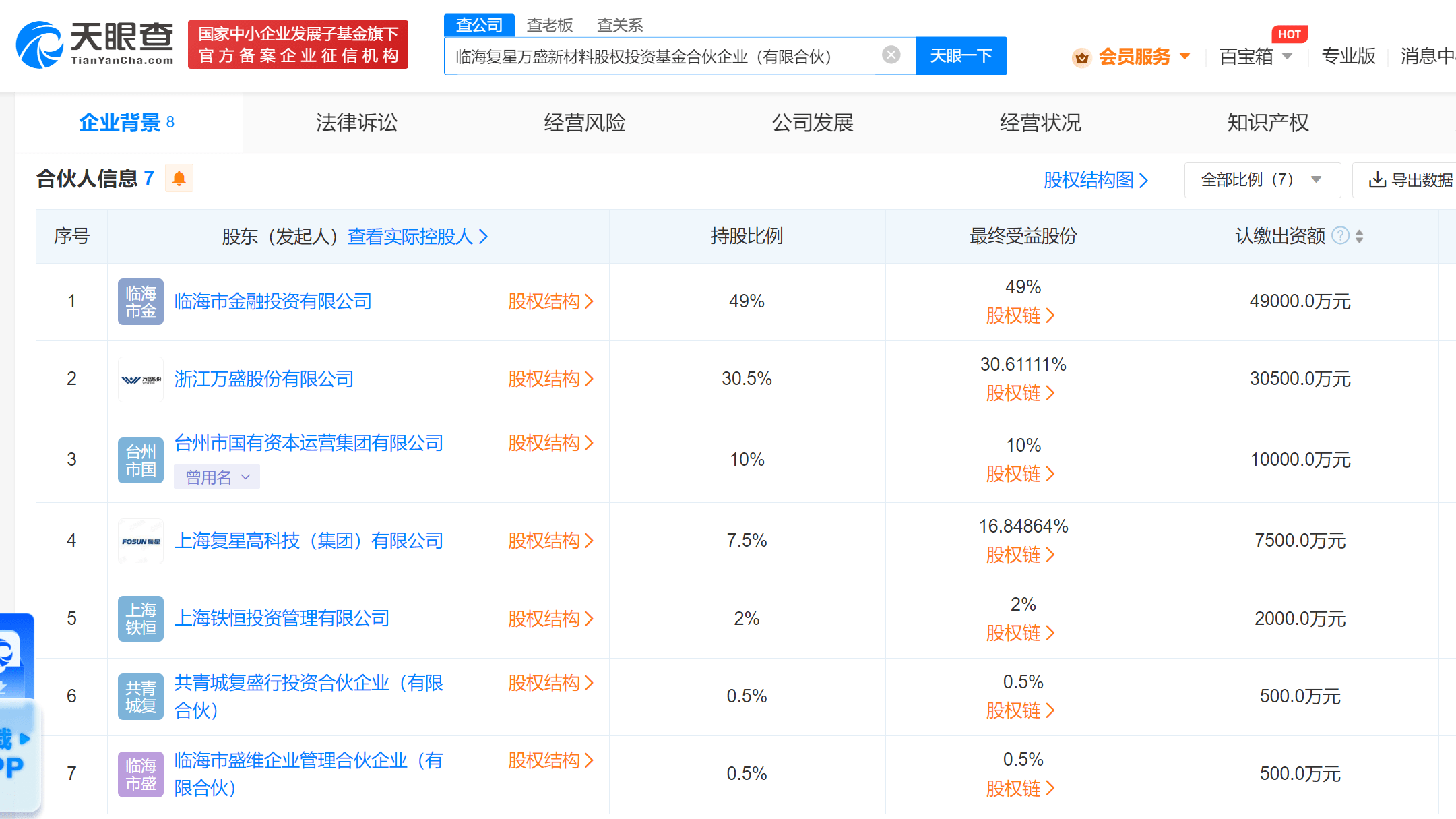
Task: Open the FOSUN logo thumbnail in row 4
Action: point(141,541)
